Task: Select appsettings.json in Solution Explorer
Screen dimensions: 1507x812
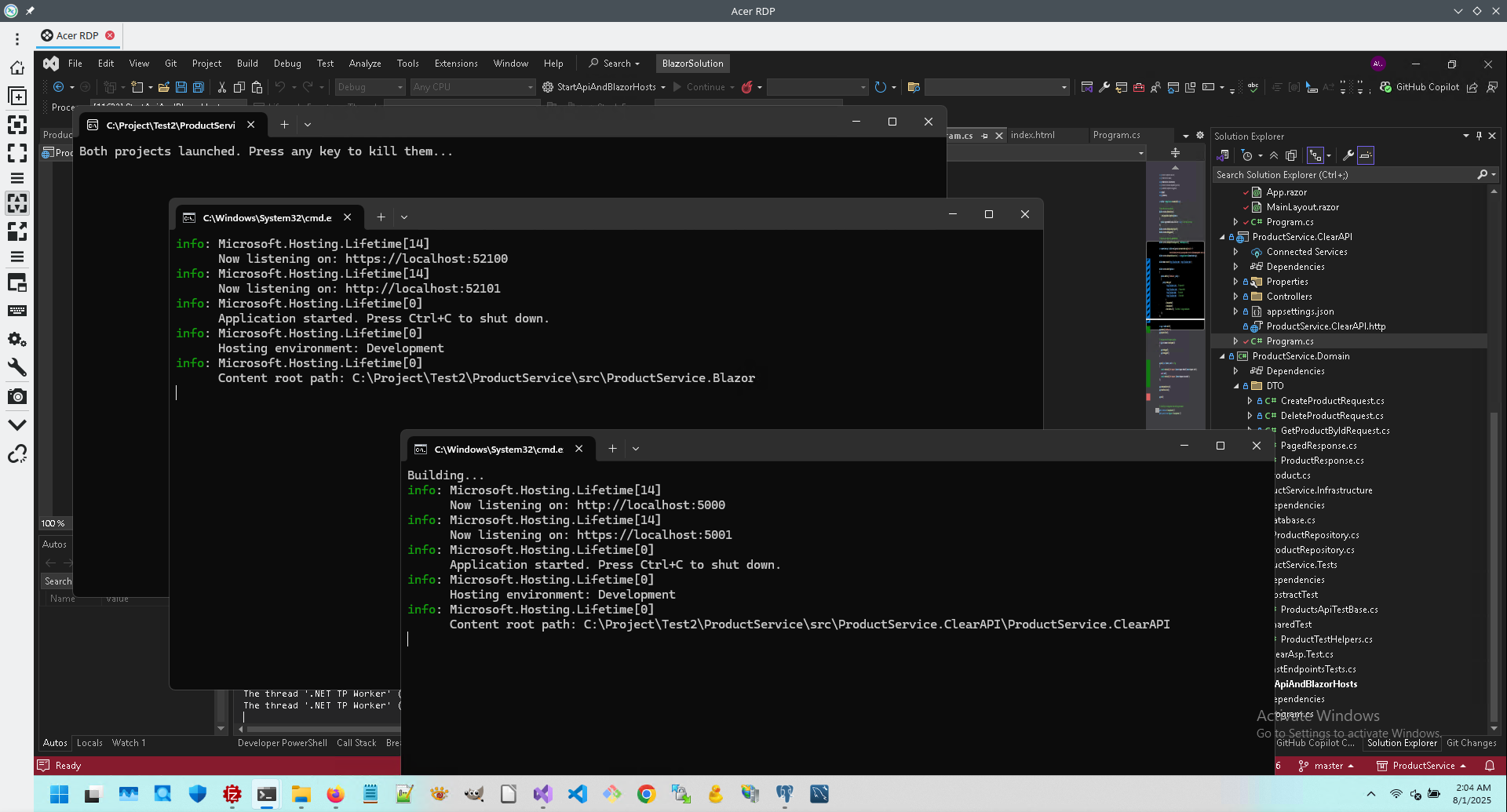Action: (1300, 311)
